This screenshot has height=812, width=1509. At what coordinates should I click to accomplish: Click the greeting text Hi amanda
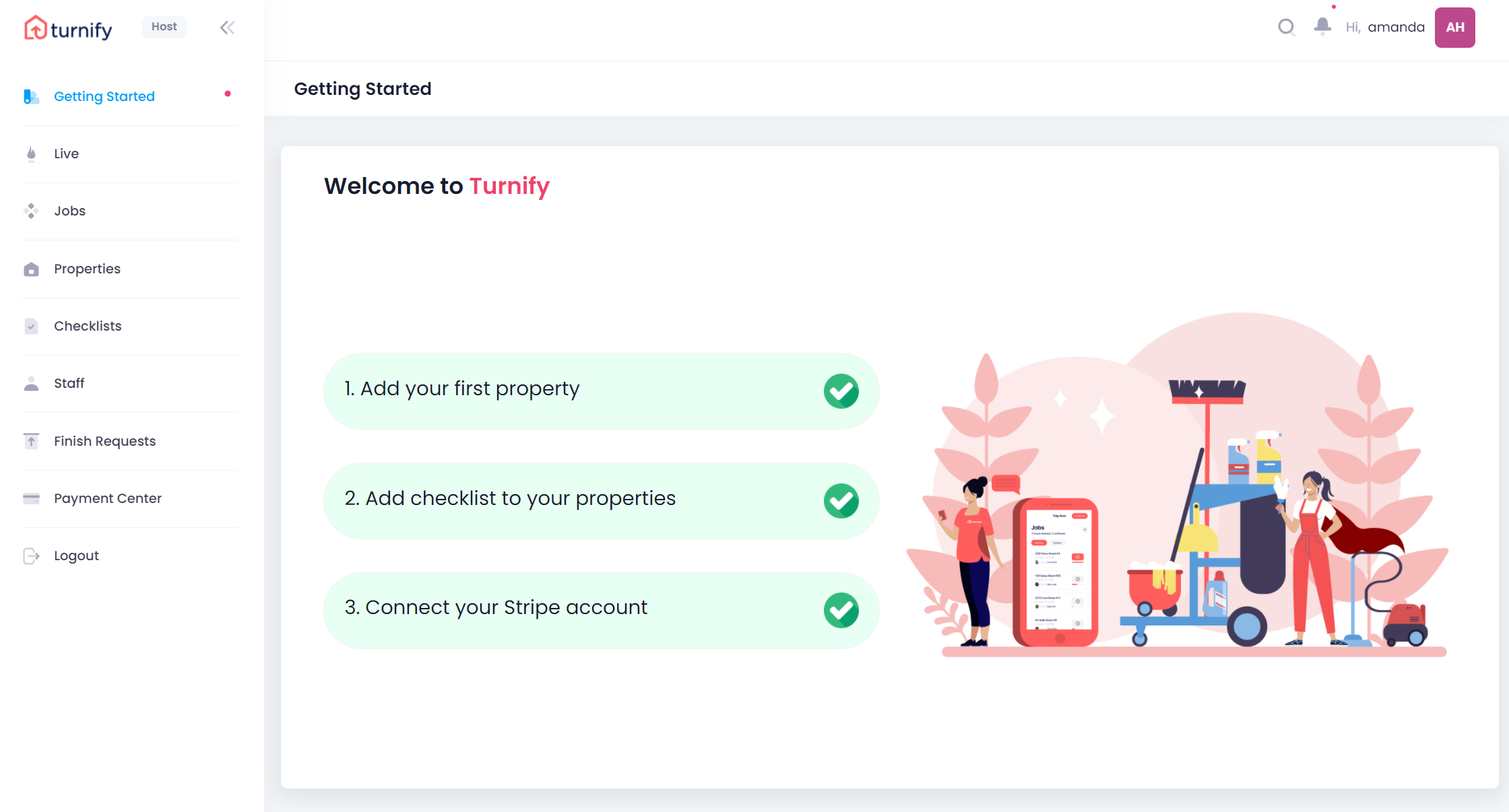(x=1384, y=27)
